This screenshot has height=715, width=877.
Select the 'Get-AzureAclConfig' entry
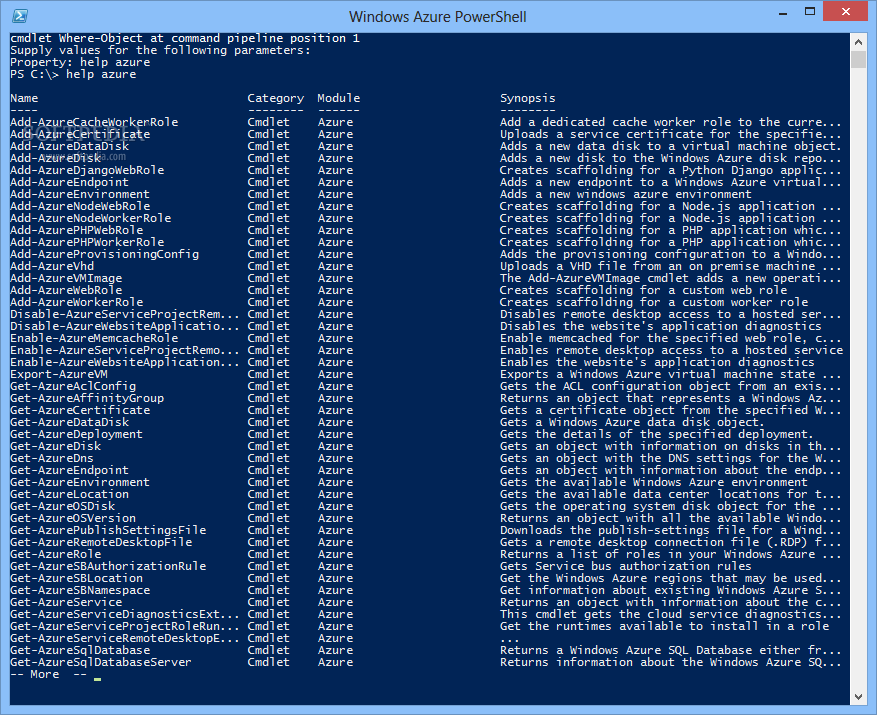(x=73, y=387)
